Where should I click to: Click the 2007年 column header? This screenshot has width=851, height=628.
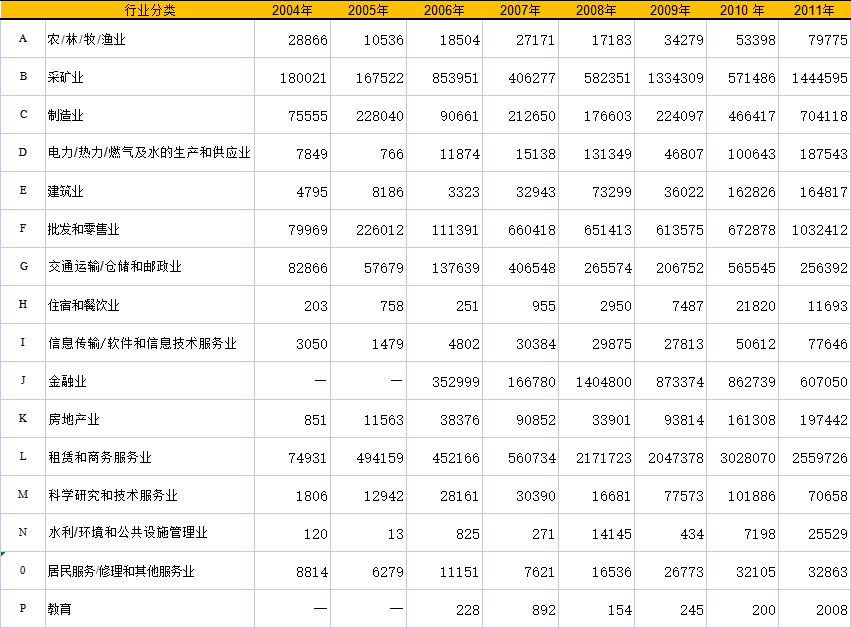pos(520,10)
